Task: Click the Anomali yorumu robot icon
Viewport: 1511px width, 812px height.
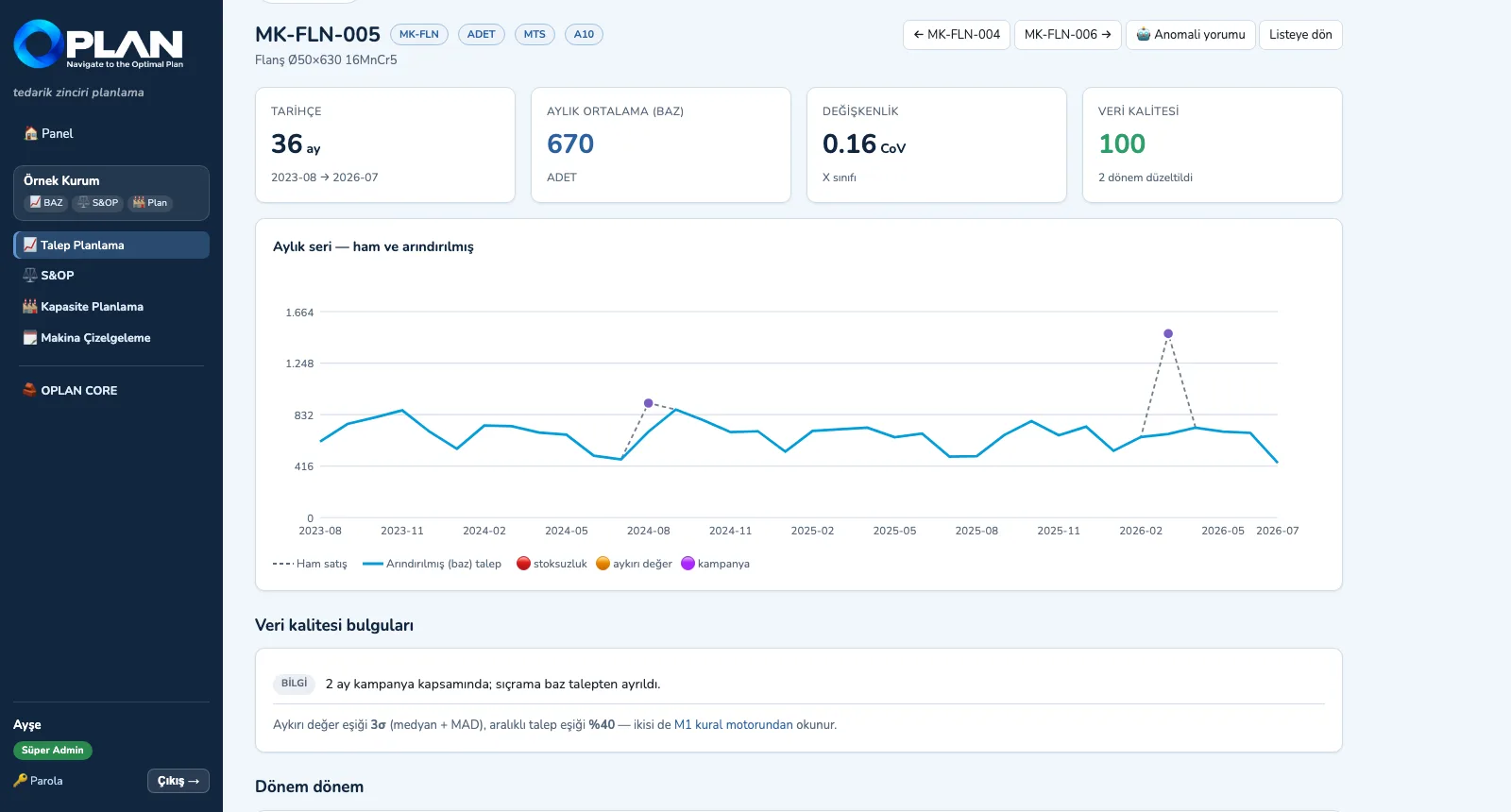Action: tap(1144, 34)
